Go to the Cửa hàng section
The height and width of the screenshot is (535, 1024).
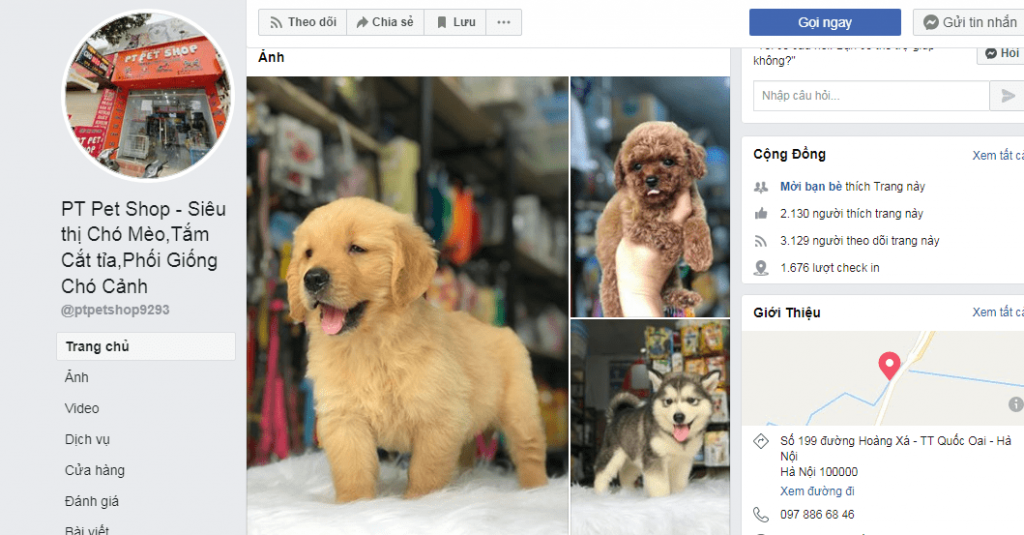click(95, 470)
